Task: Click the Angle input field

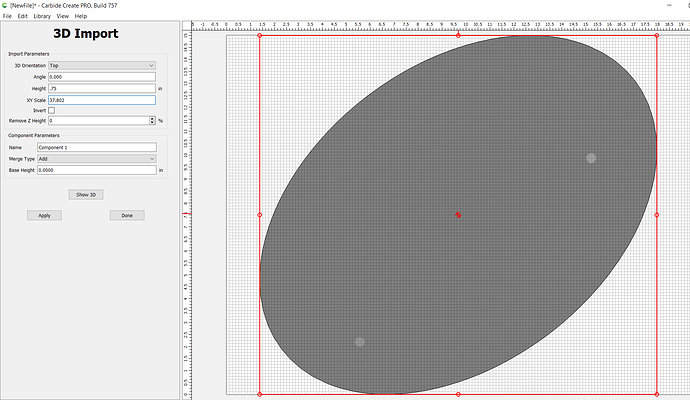Action: (x=102, y=77)
